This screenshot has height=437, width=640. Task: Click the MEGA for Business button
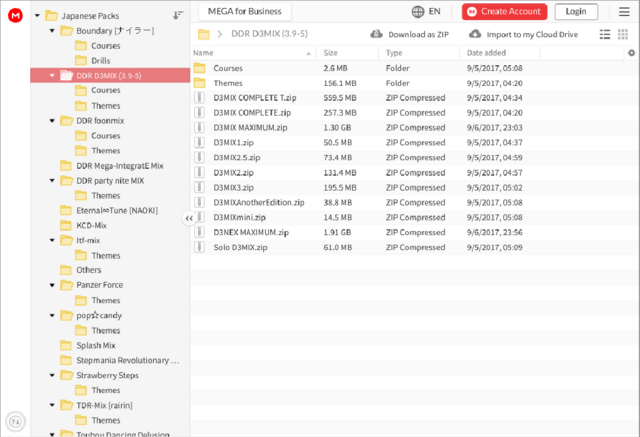pyautogui.click(x=244, y=11)
